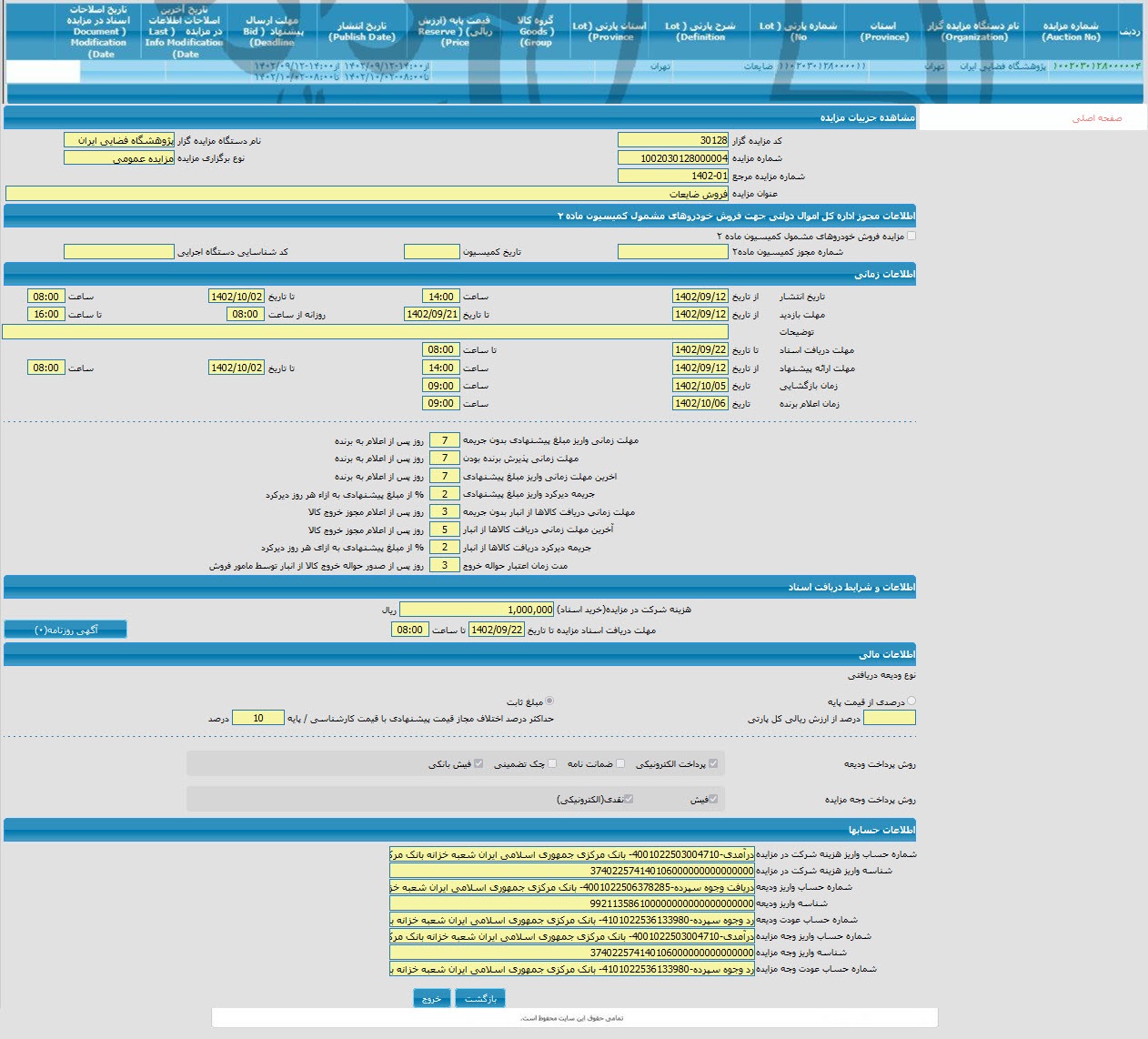This screenshot has height=1039, width=1148.
Task: Click the خروج (Exit) button
Action: 431,998
